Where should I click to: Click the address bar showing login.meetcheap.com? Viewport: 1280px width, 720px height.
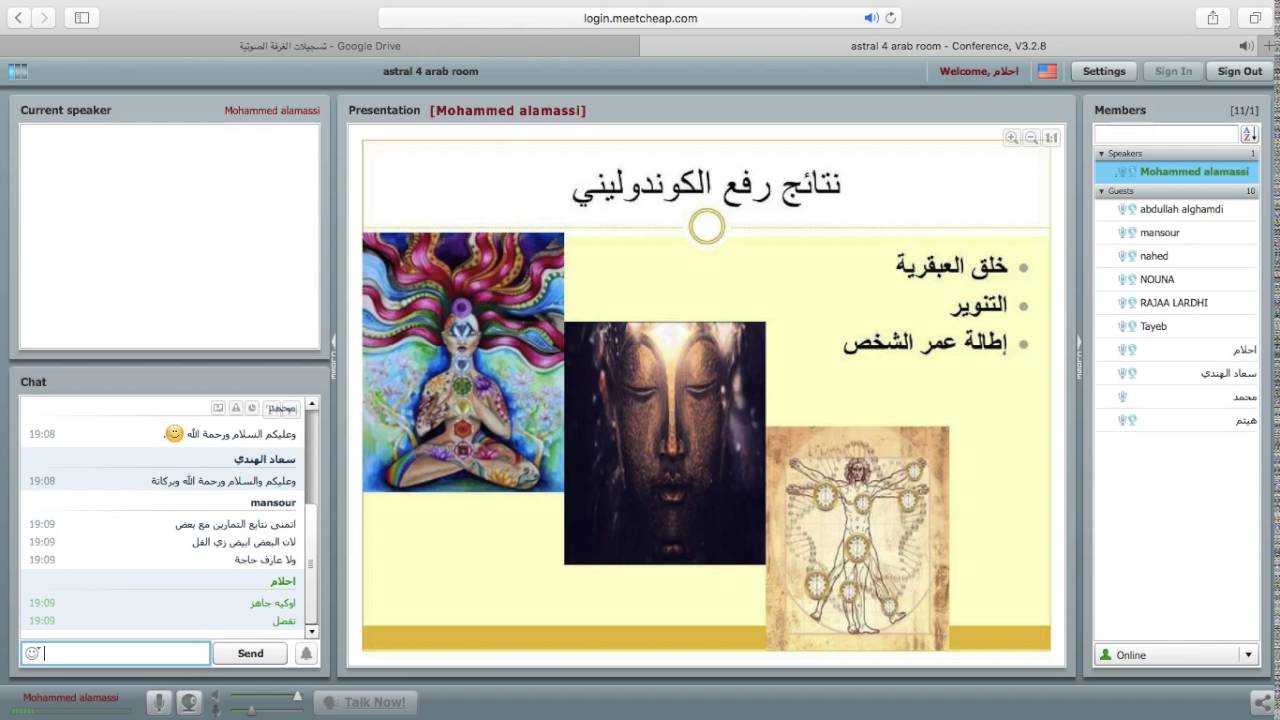coord(640,18)
